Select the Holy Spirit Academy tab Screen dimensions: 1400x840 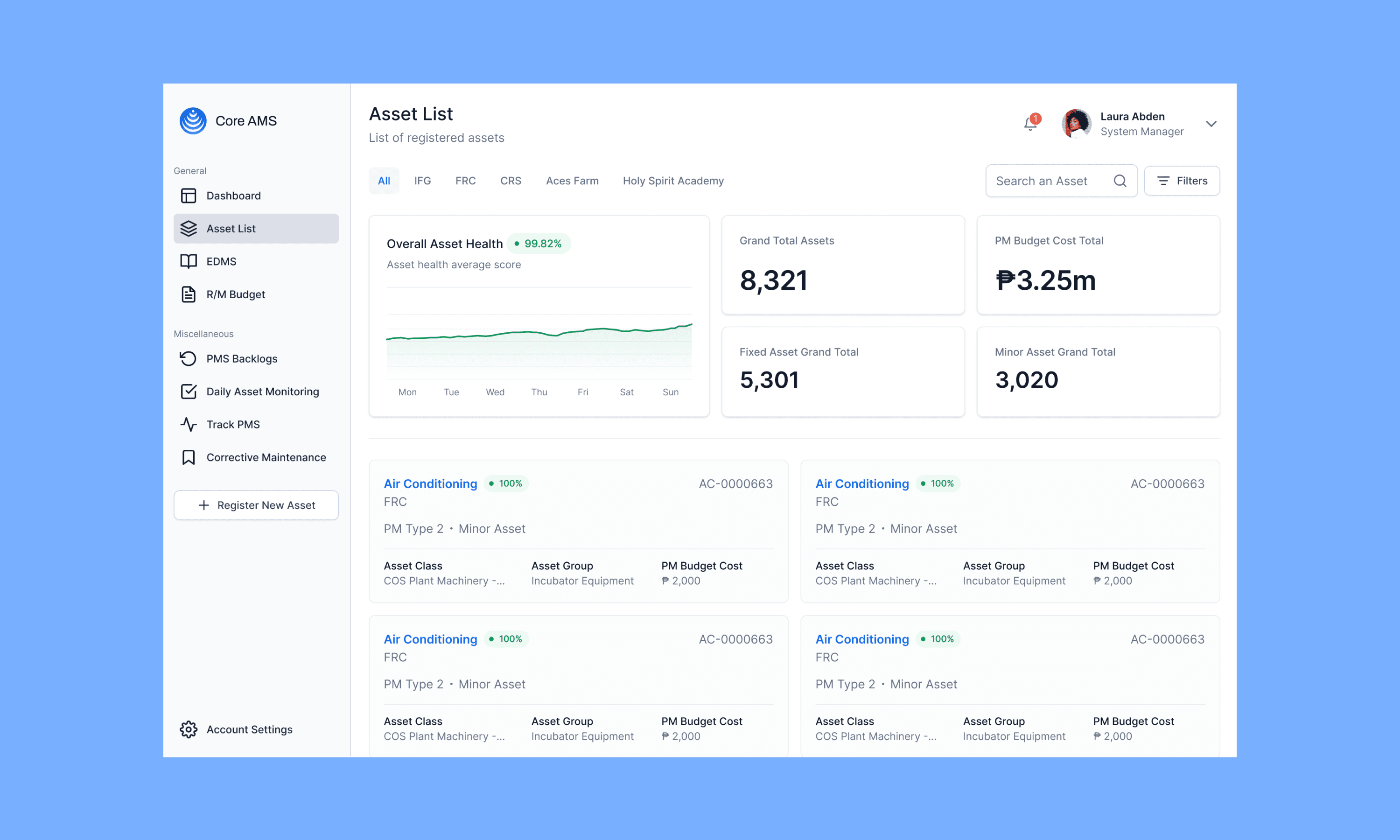click(x=673, y=181)
